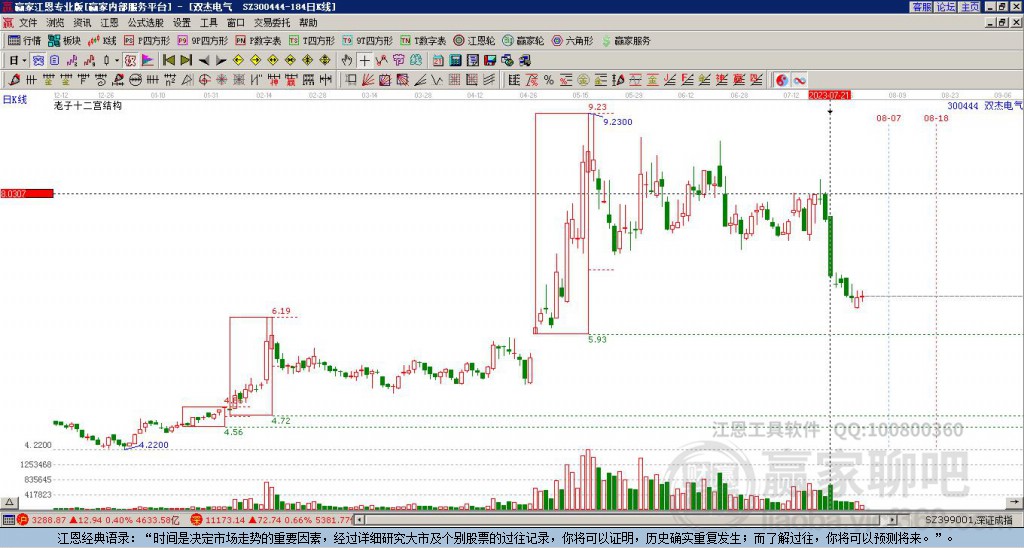Open the 论坛 forum link

[946, 7]
